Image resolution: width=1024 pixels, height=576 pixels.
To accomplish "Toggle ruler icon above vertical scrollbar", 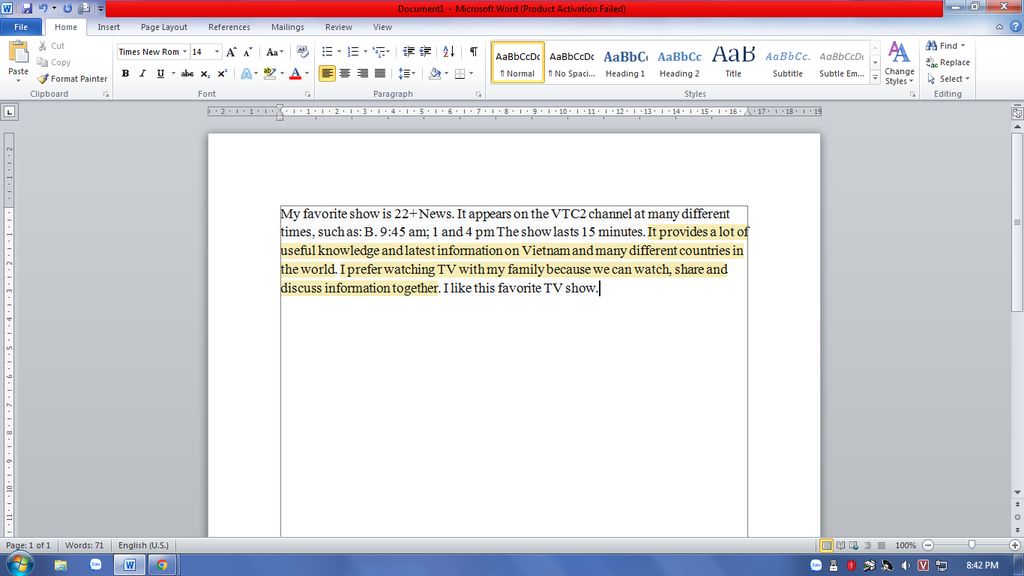I will (x=1017, y=113).
